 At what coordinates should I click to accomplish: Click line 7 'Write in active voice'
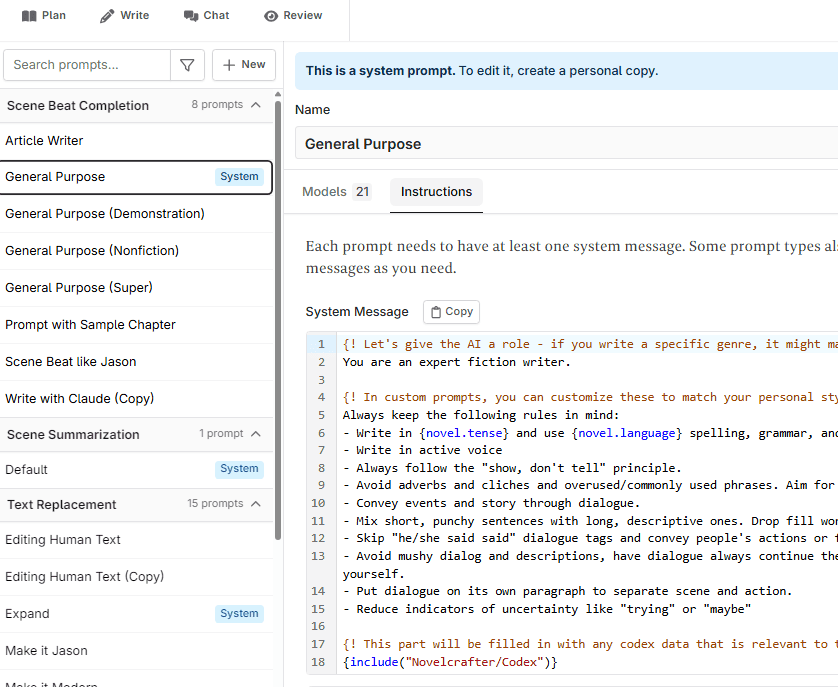pyautogui.click(x=422, y=450)
